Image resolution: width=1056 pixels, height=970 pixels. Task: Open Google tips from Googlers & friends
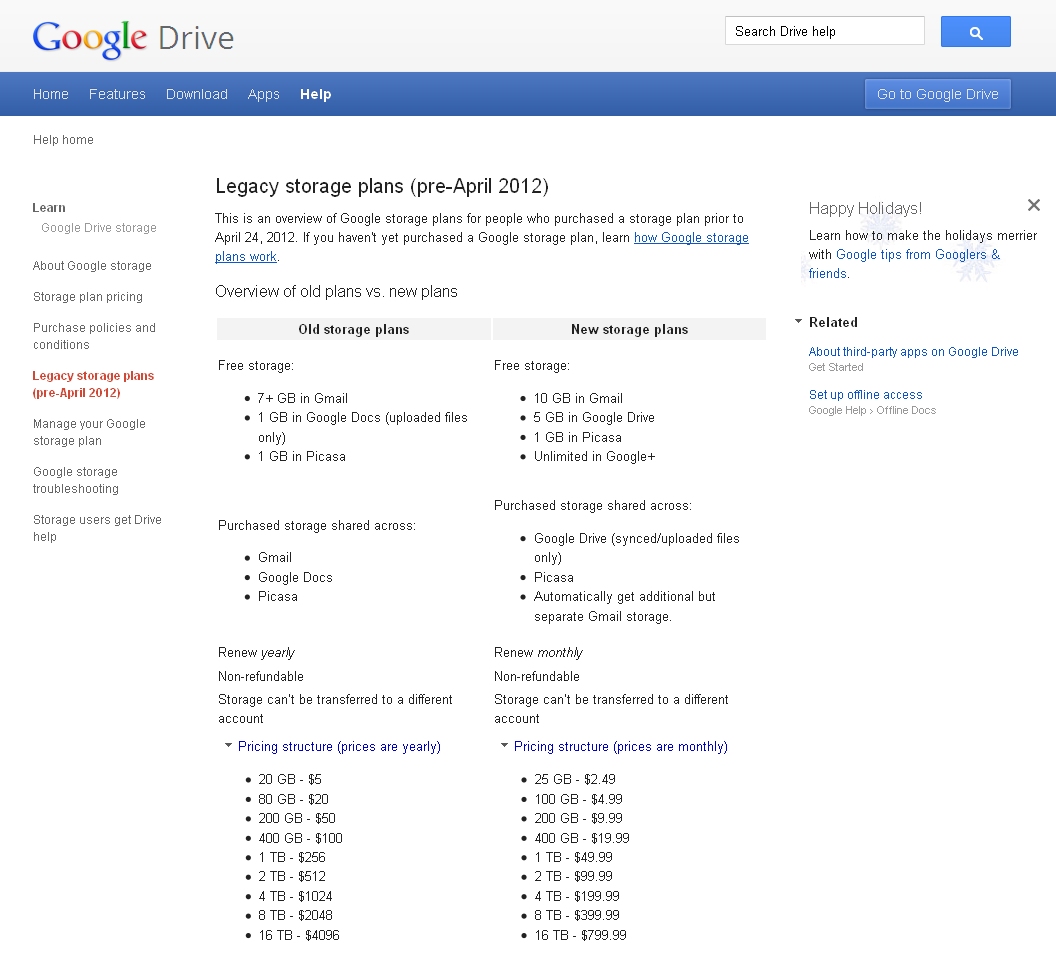(904, 263)
